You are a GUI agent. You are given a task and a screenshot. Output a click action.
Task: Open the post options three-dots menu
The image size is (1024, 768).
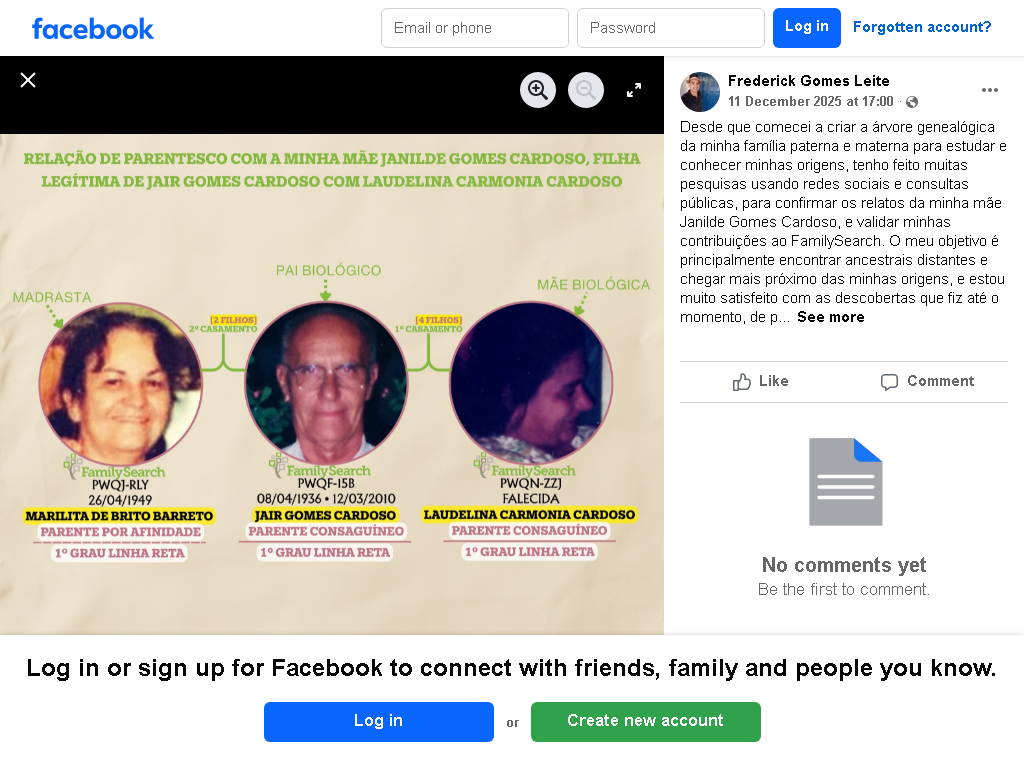pos(989,90)
